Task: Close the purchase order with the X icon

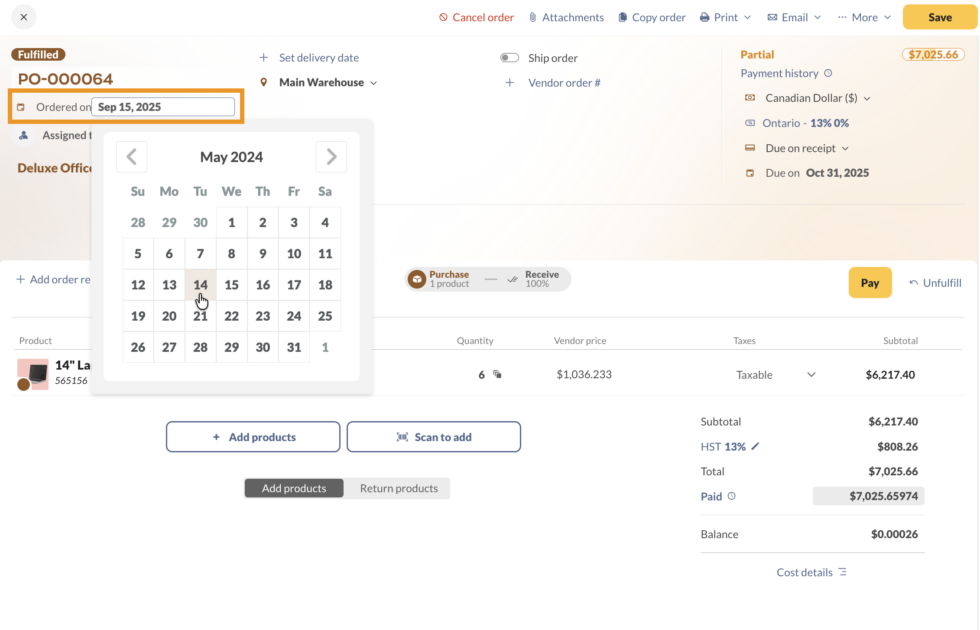Action: 24,17
